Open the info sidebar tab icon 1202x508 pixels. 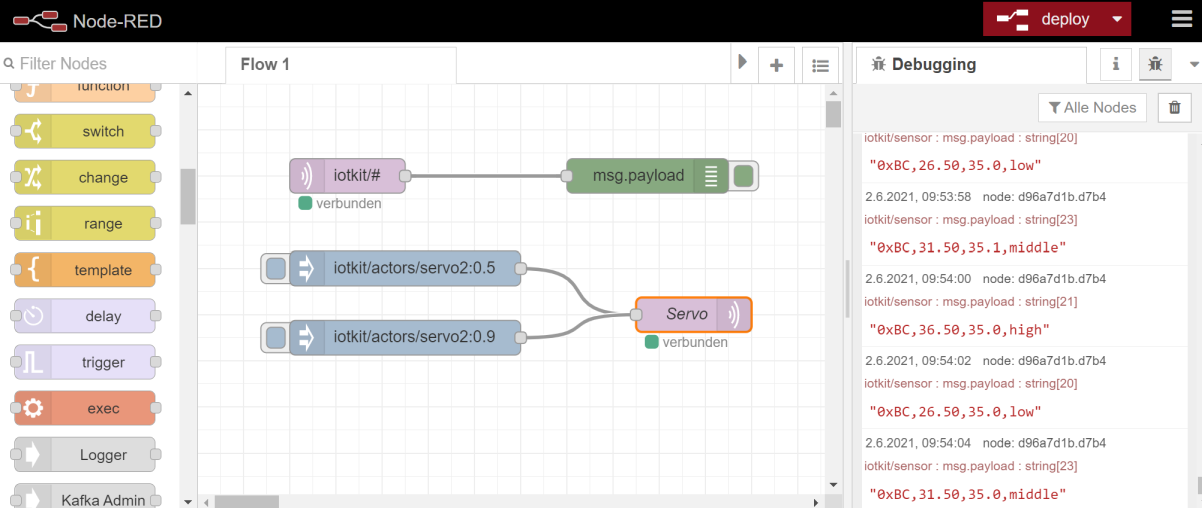pos(1116,64)
